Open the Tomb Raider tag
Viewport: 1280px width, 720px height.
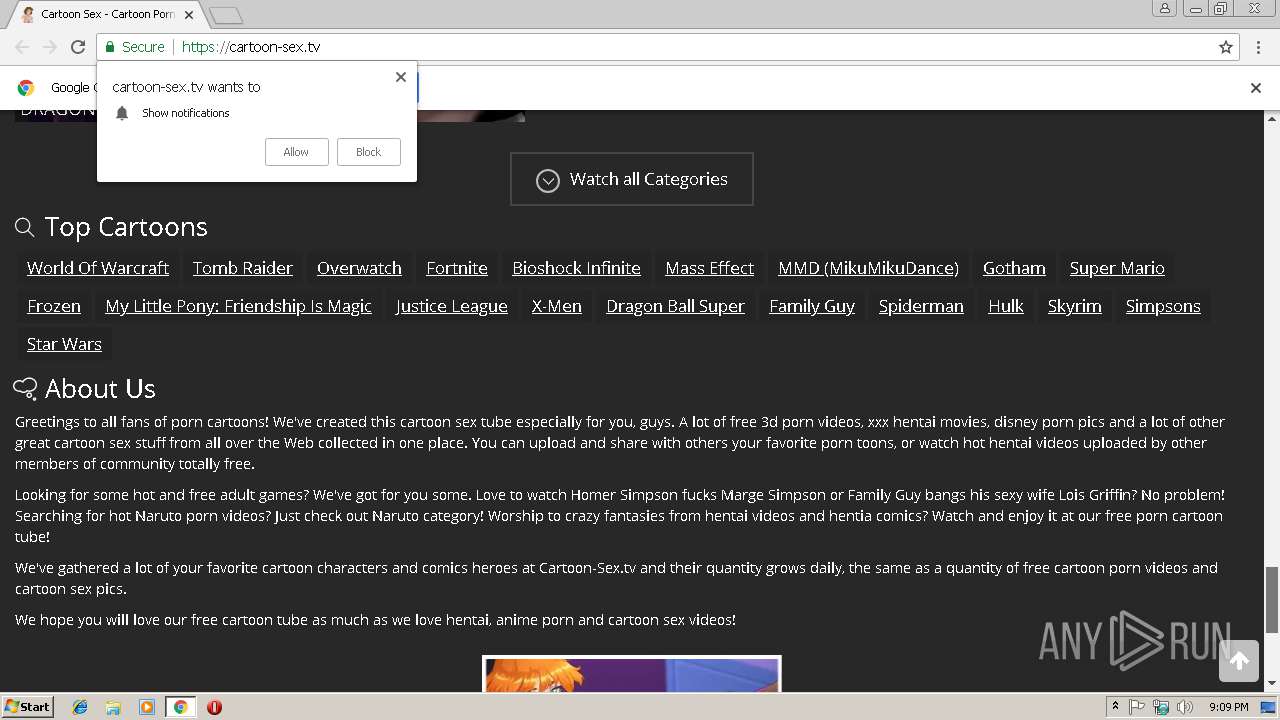click(243, 268)
